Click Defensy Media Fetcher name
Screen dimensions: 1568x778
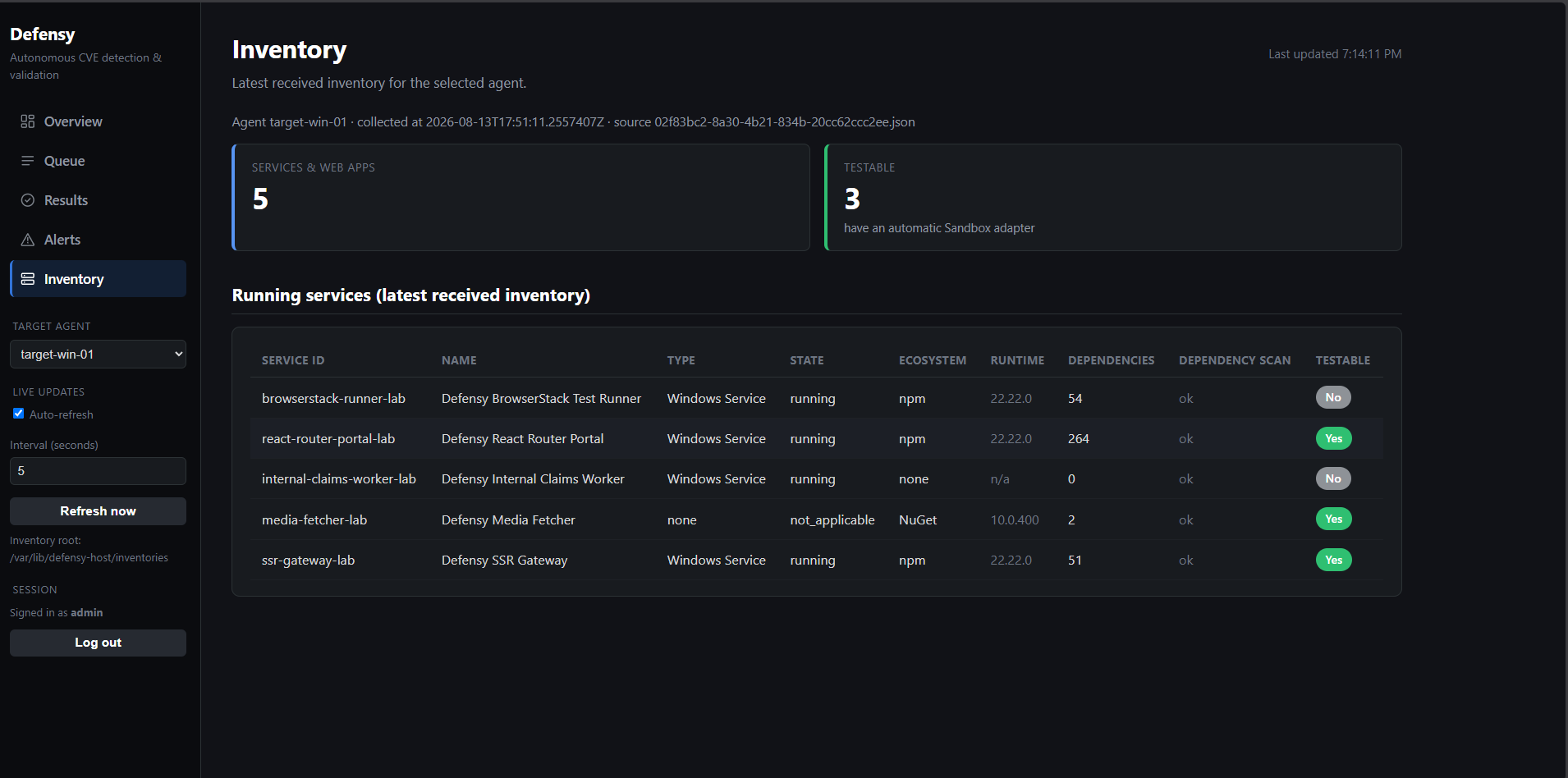(508, 520)
